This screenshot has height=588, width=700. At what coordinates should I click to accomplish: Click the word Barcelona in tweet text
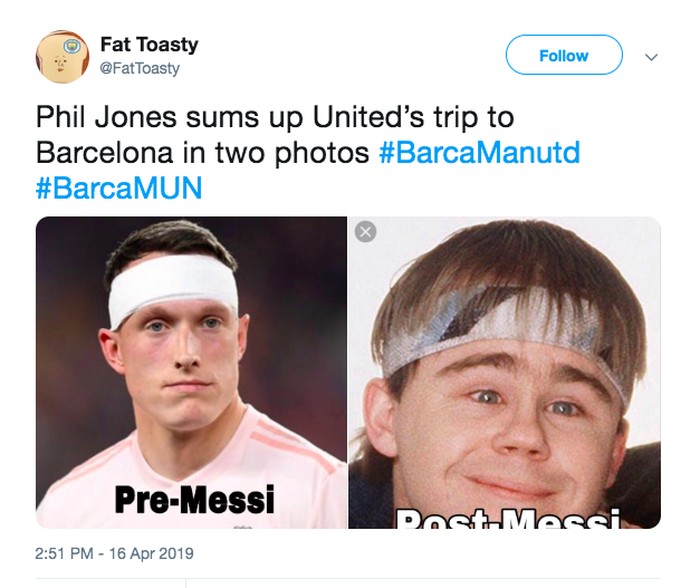[104, 153]
